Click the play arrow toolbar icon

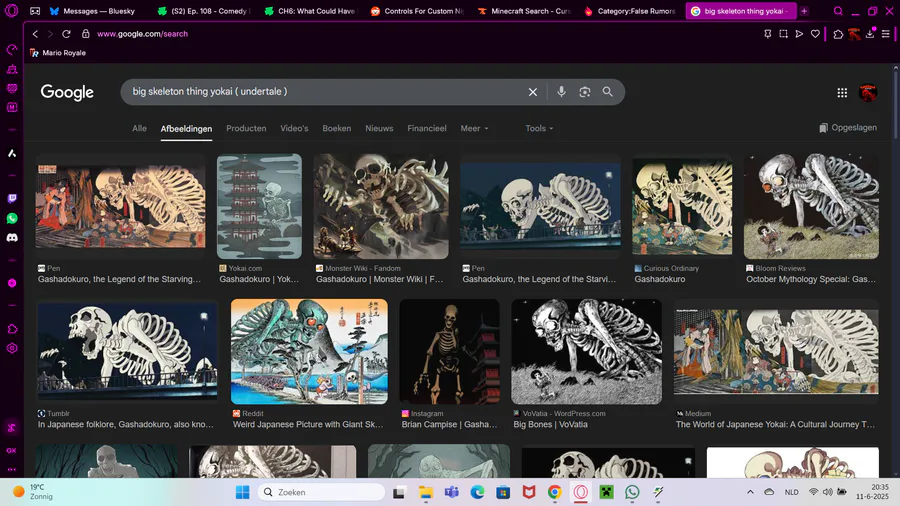pos(799,34)
